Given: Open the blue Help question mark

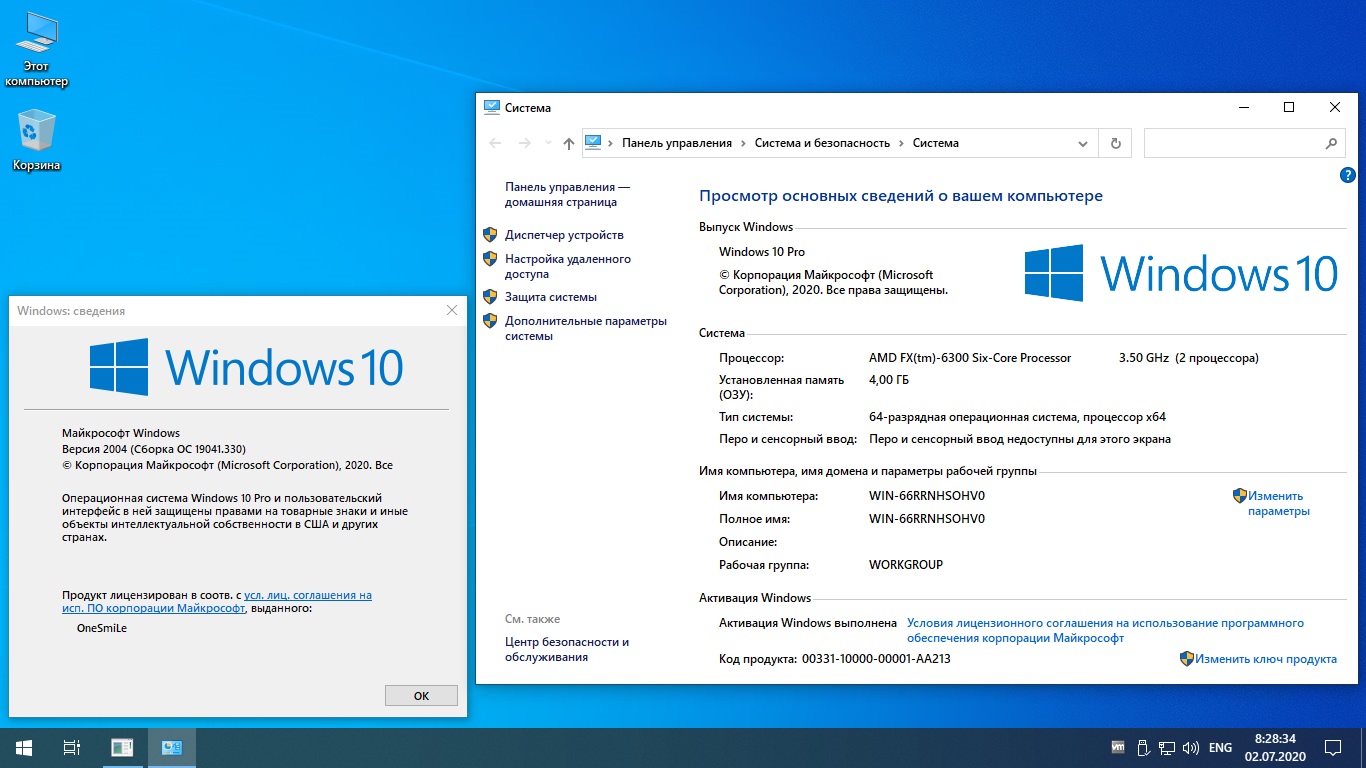Looking at the screenshot, I should [1347, 175].
